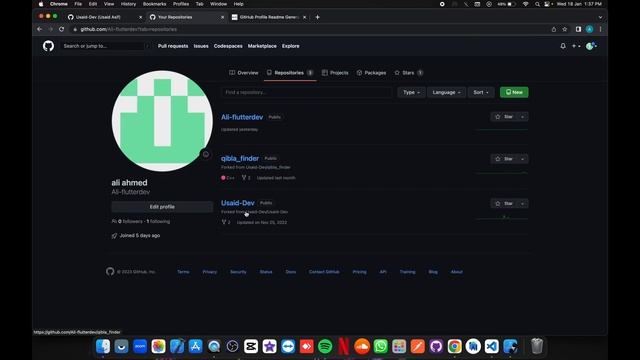Click the green New repository button
The height and width of the screenshot is (360, 640).
click(514, 92)
